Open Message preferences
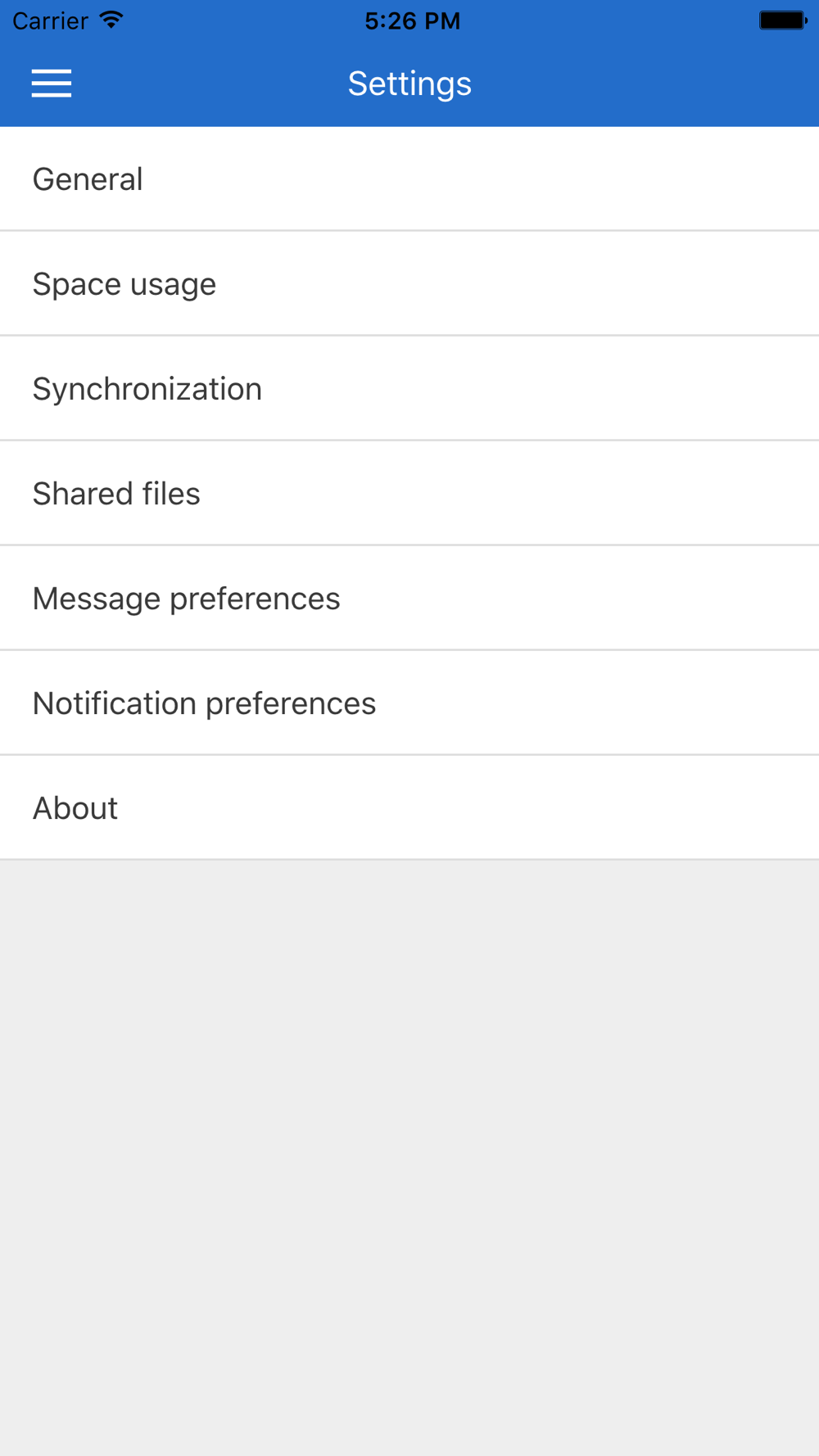This screenshot has width=819, height=1456. [x=409, y=598]
